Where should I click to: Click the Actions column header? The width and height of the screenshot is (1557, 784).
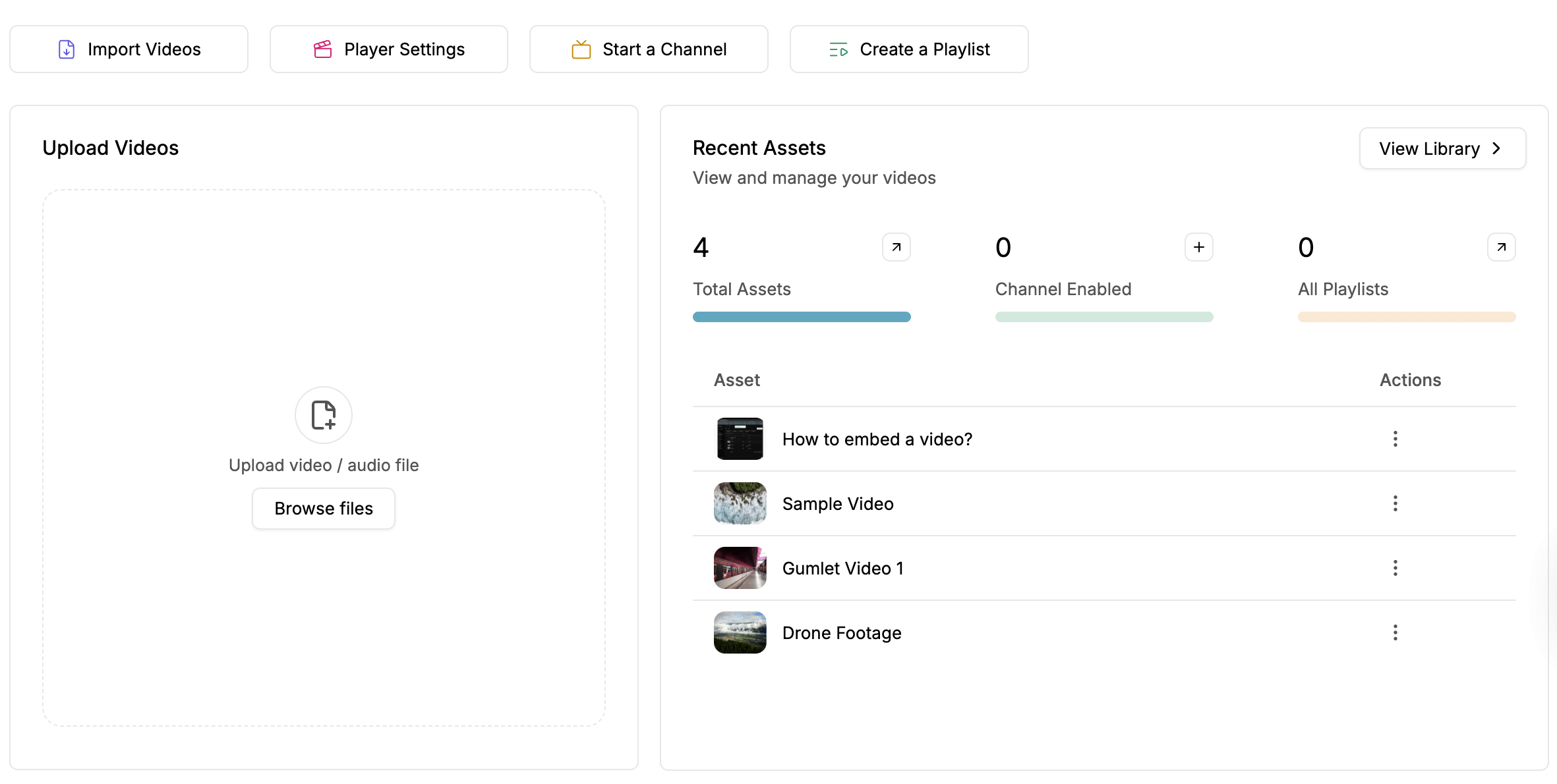point(1411,380)
